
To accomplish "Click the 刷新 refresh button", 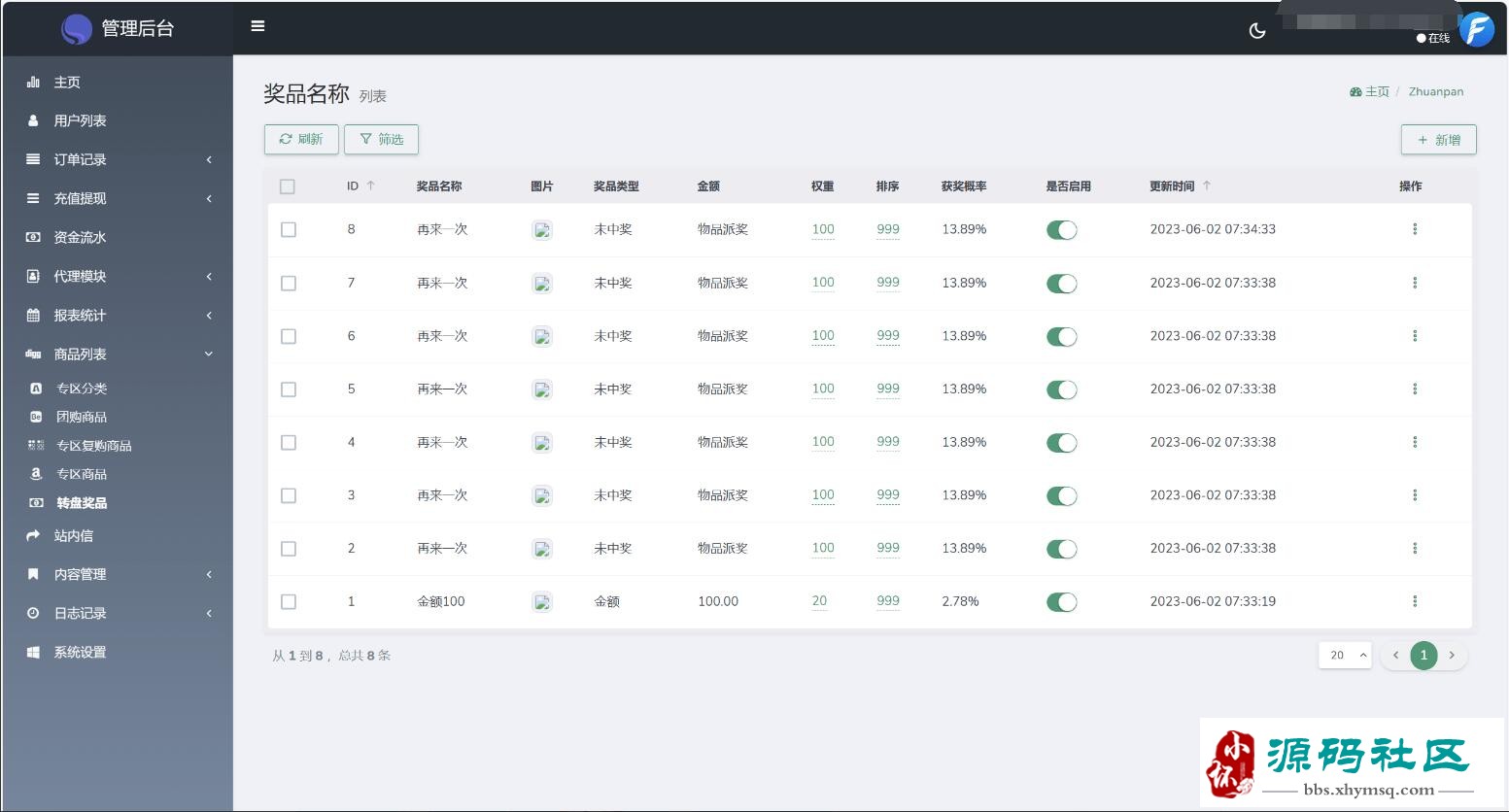I will 301,139.
